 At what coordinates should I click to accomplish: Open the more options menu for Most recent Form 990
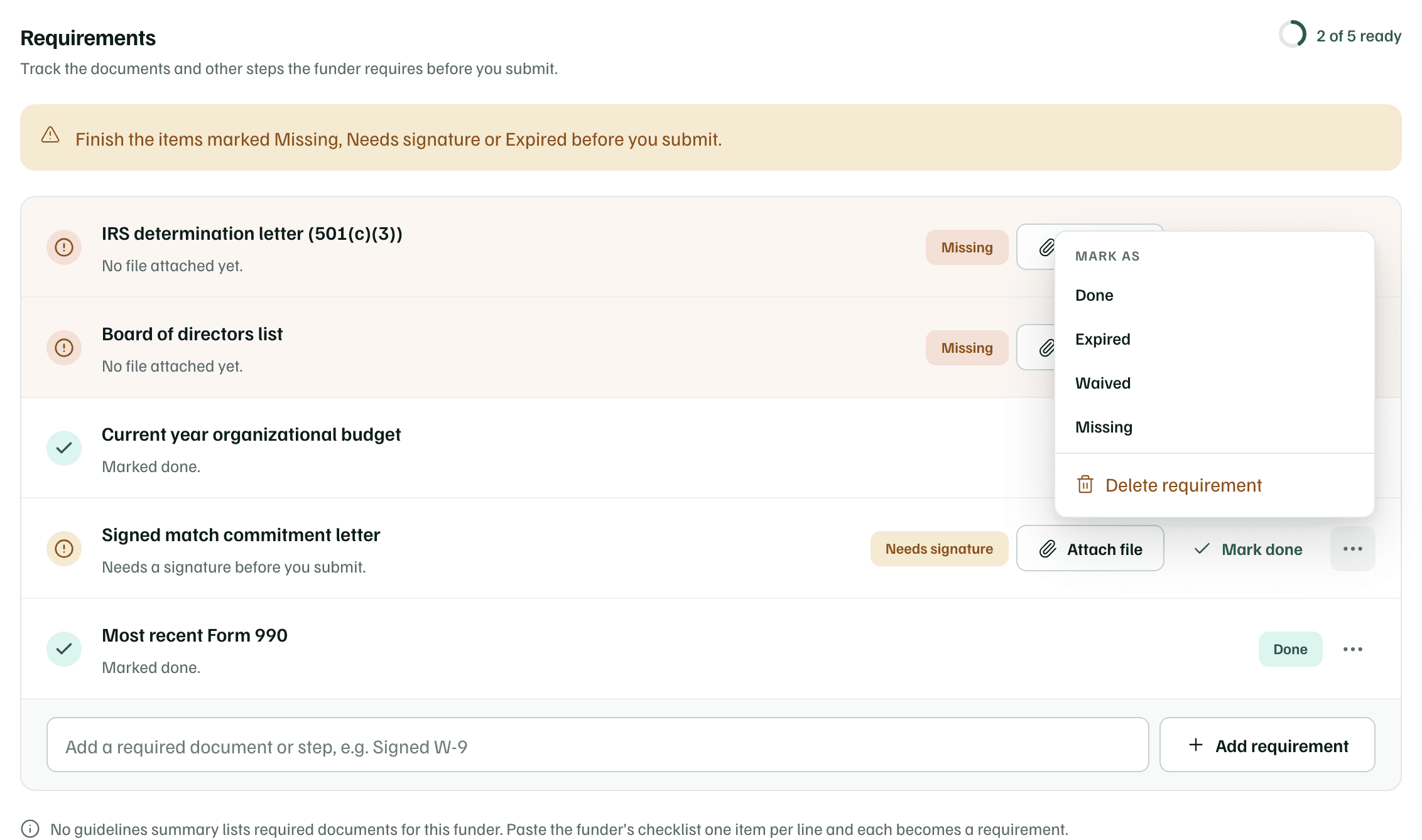(x=1353, y=649)
